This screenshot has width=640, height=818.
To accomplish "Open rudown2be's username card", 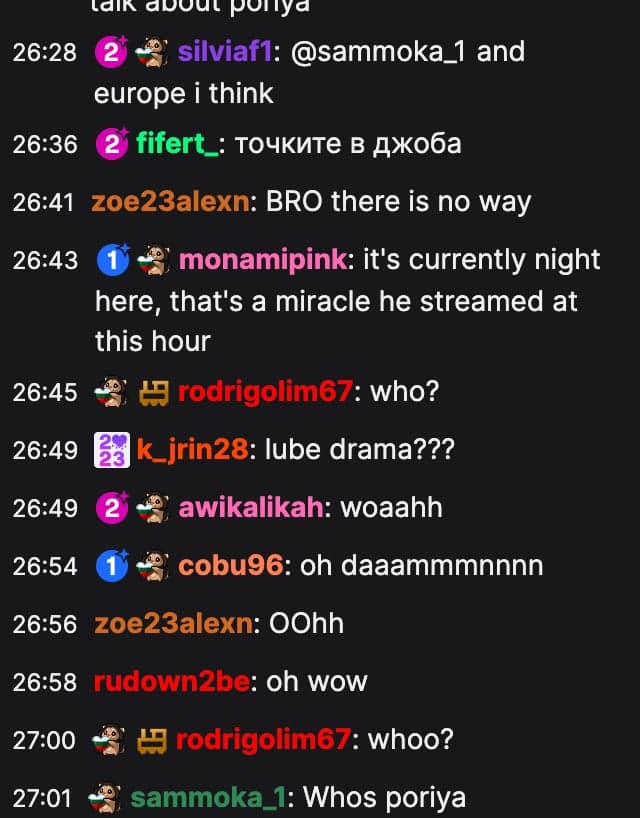I will [x=172, y=682].
